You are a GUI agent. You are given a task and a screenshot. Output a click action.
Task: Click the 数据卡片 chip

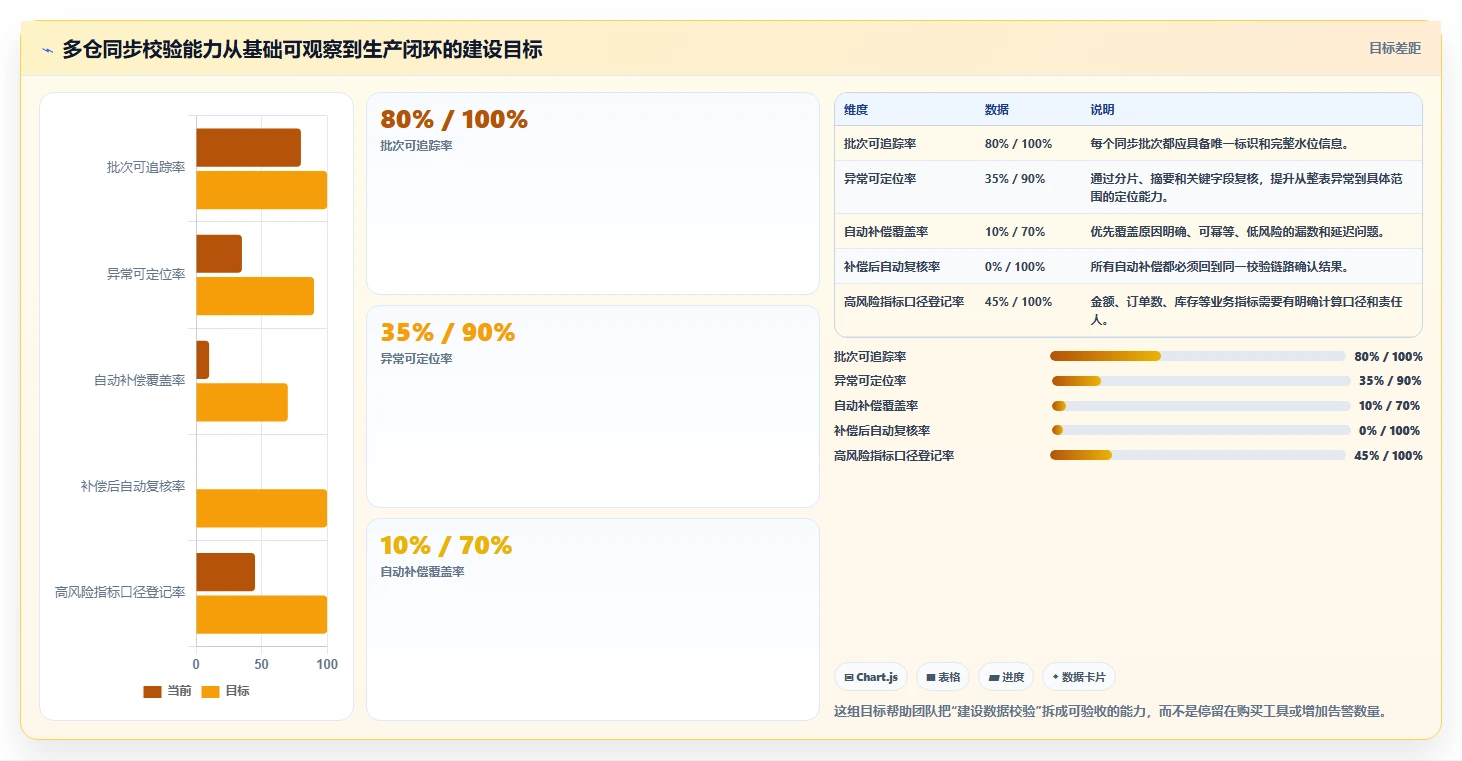coord(1078,677)
